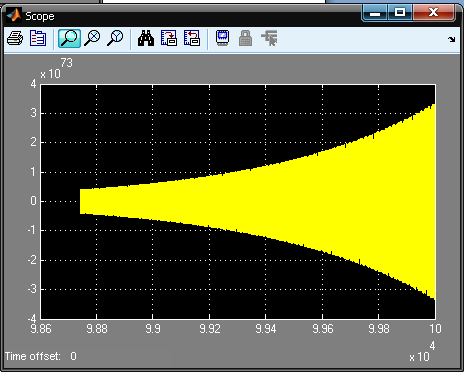Click Save current axes settings icon

pos(169,38)
